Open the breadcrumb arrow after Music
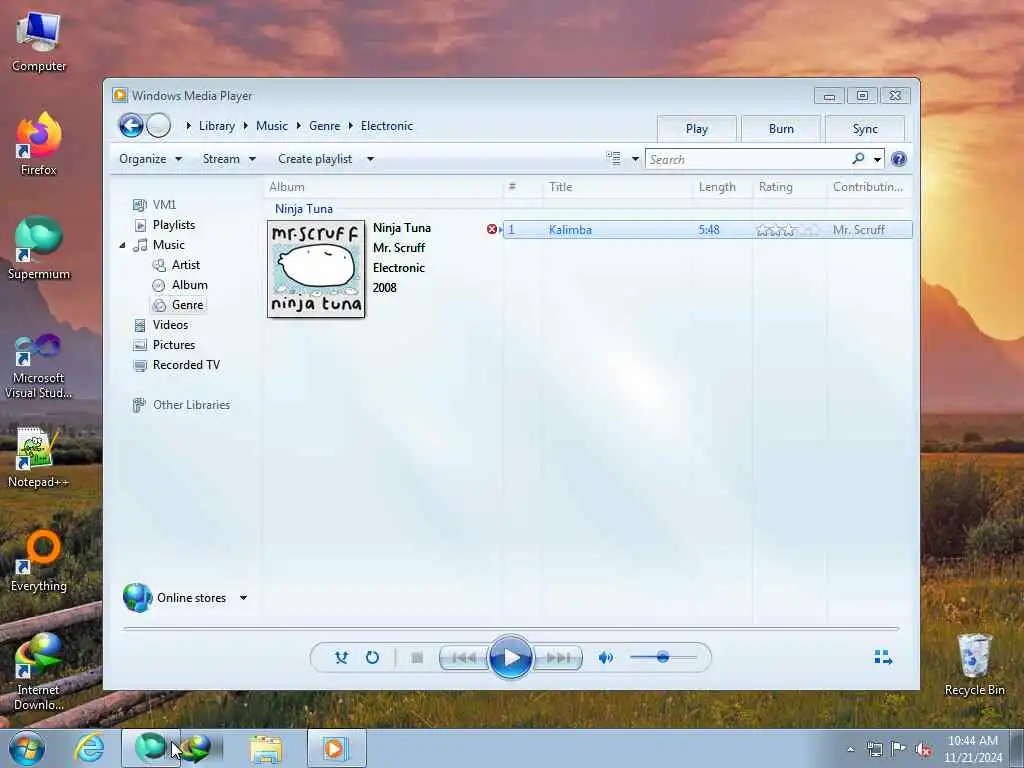Viewport: 1024px width, 768px height. click(298, 126)
